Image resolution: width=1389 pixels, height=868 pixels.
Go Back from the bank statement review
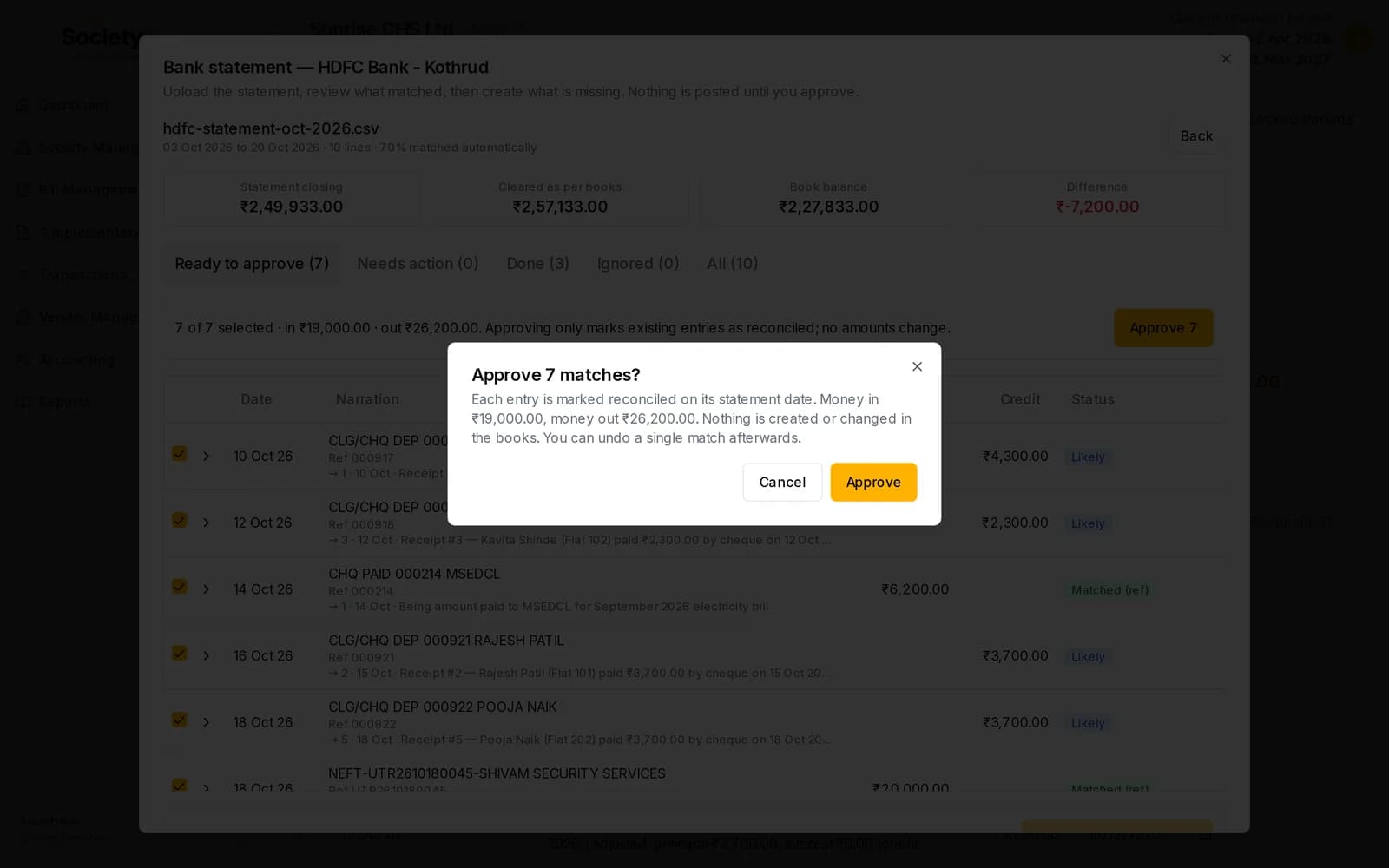click(1196, 136)
